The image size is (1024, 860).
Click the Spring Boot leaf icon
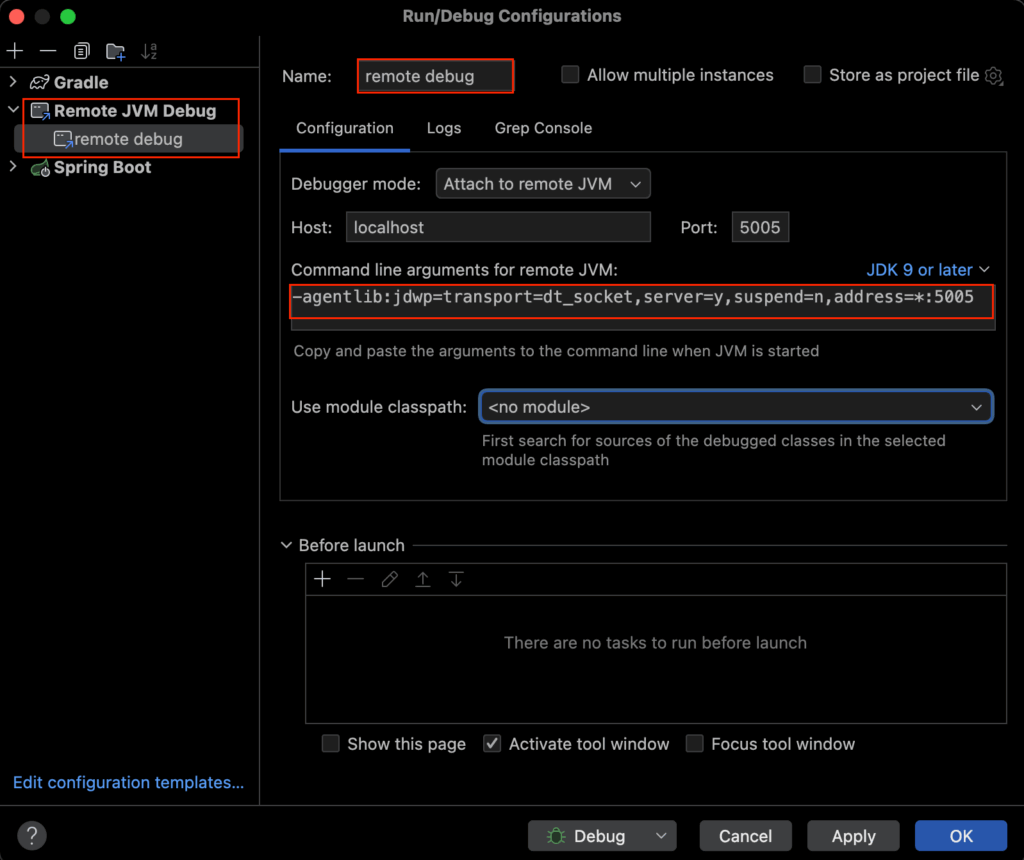click(x=40, y=168)
